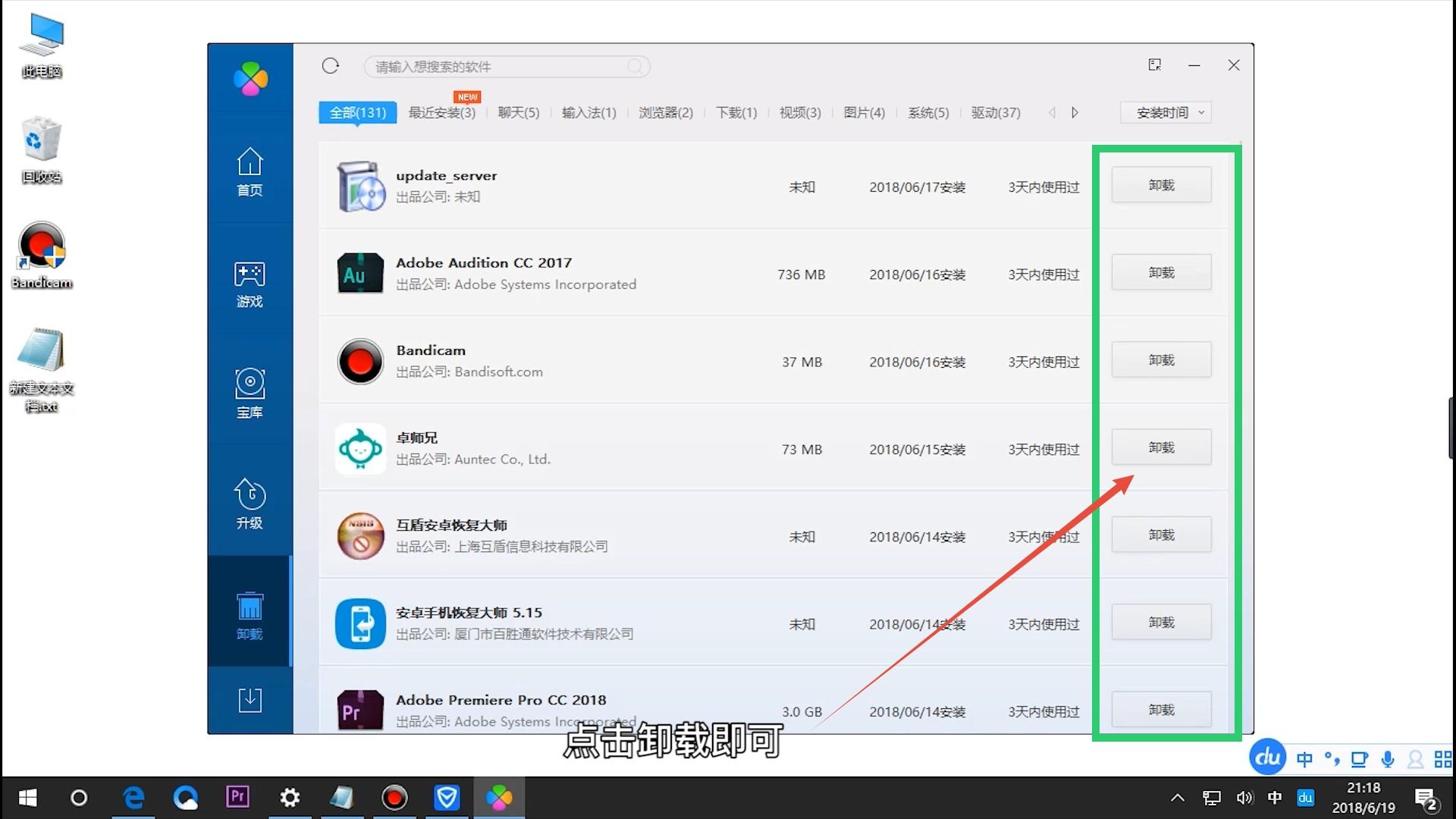Open the download manager sidebar icon

point(249,700)
